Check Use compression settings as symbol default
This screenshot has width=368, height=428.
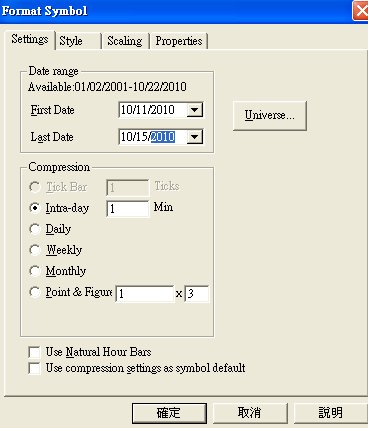pyautogui.click(x=34, y=368)
